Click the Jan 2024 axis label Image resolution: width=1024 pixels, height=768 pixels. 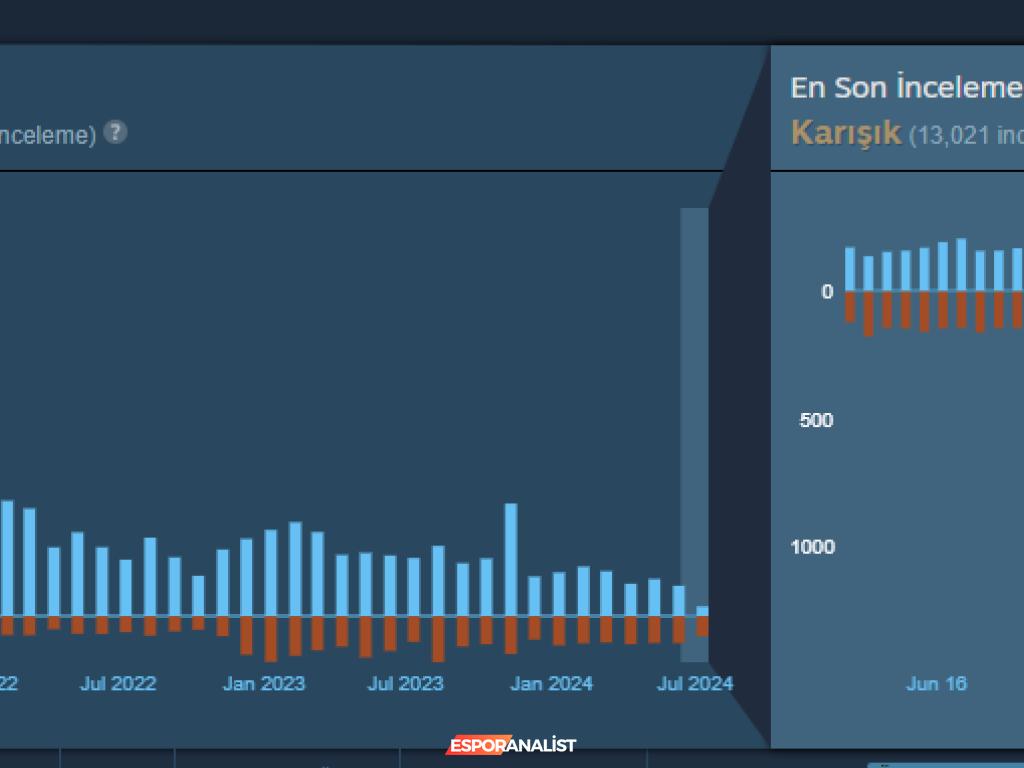(551, 684)
